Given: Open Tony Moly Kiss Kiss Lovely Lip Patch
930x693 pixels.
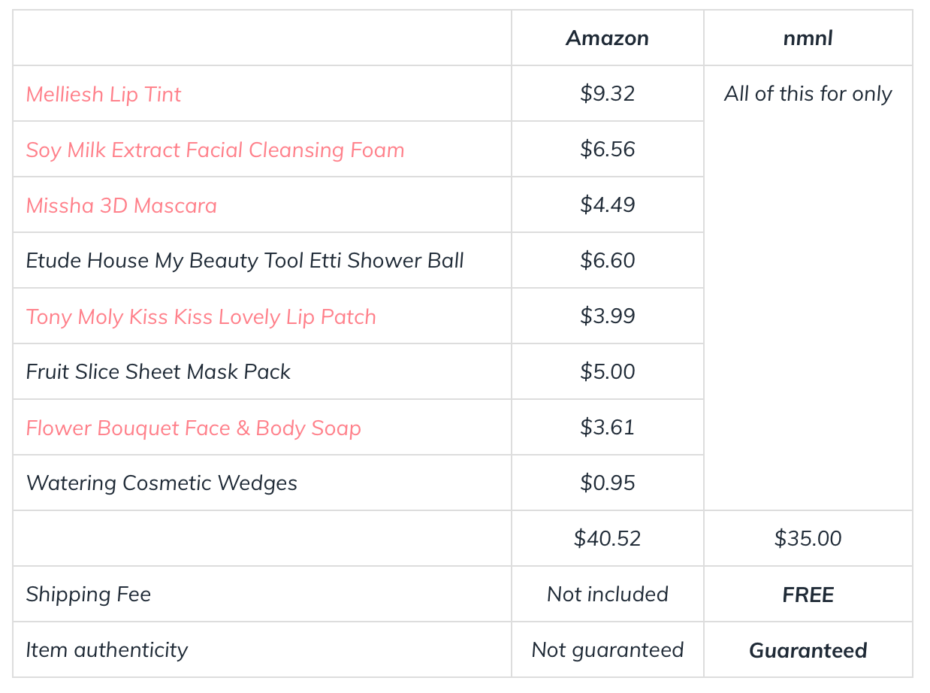Looking at the screenshot, I should click(x=200, y=317).
